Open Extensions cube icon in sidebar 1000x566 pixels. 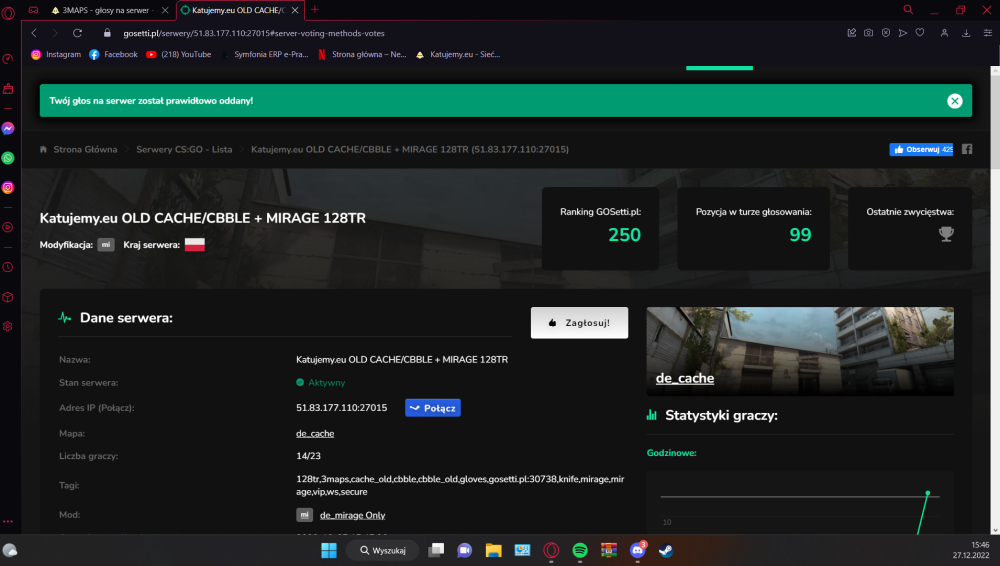point(8,297)
